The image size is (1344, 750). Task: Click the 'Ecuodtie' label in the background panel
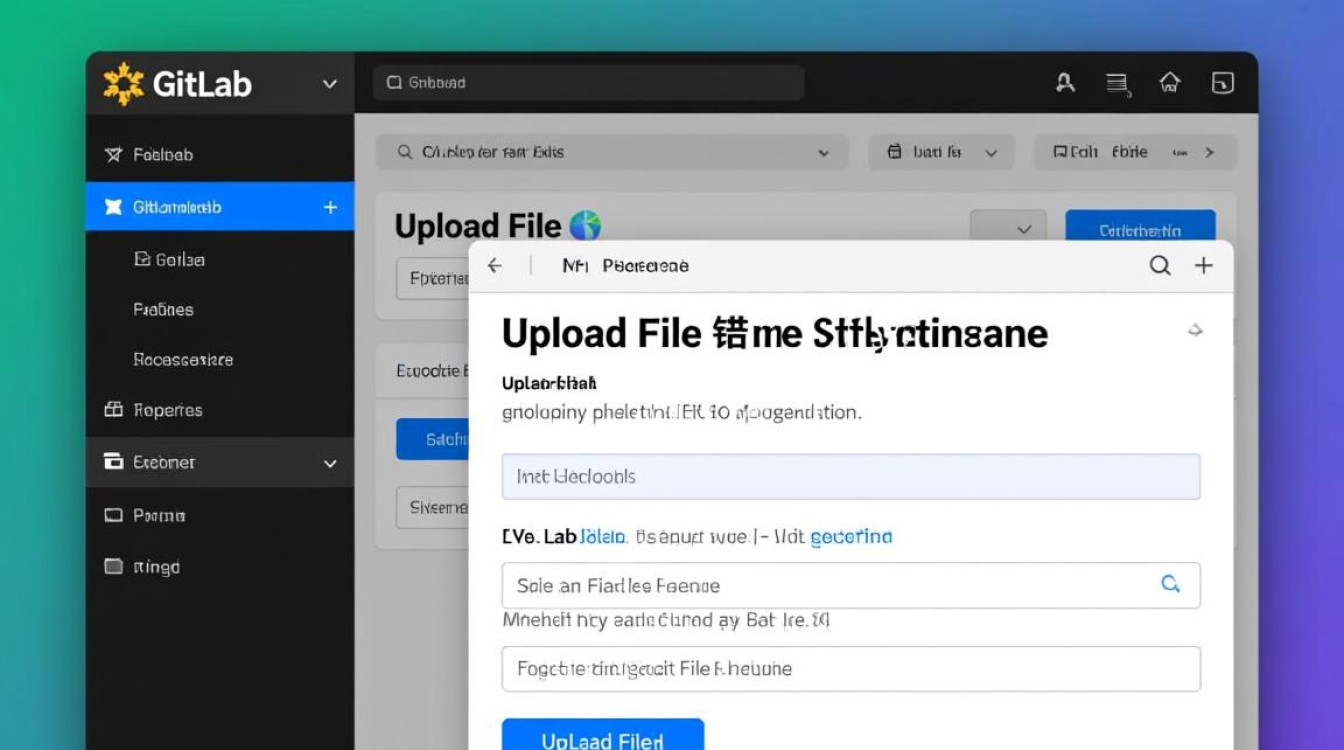tap(432, 371)
